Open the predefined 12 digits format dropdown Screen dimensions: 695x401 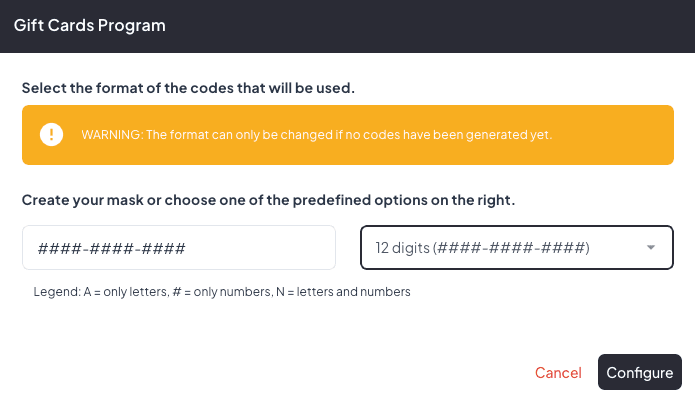click(516, 248)
